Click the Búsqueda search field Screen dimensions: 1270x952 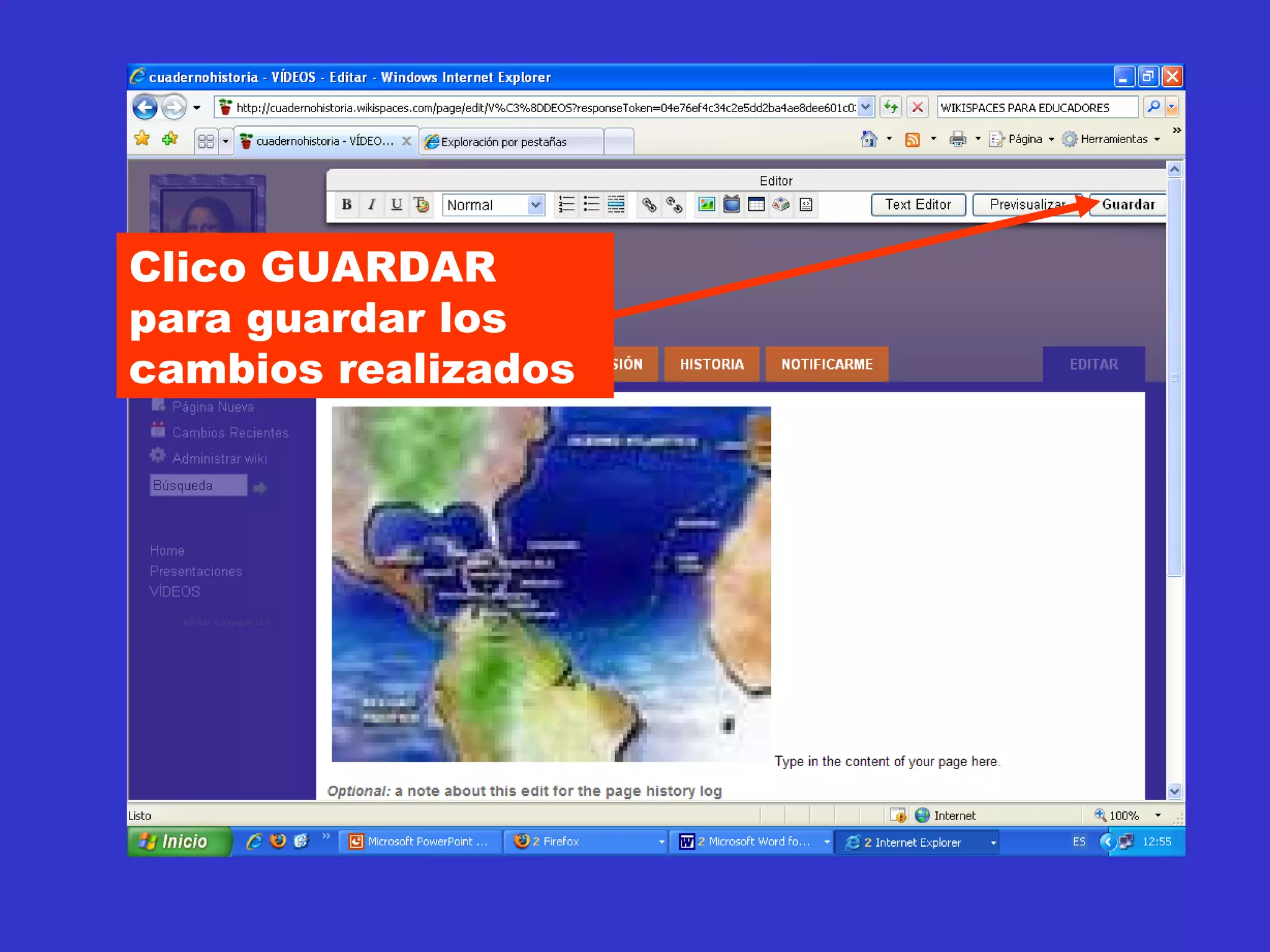coord(198,485)
